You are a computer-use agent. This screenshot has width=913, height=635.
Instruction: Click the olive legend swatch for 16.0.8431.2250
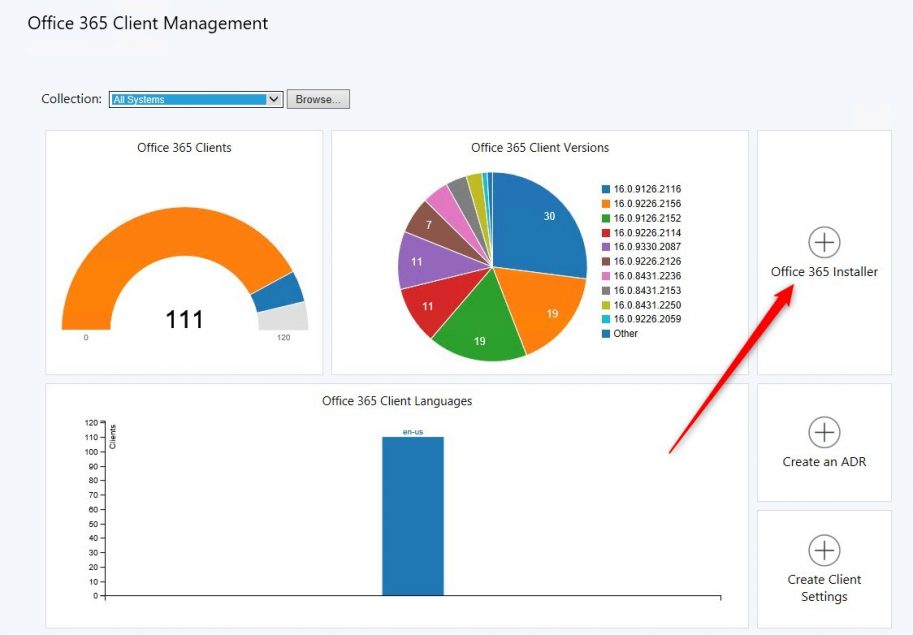point(606,305)
